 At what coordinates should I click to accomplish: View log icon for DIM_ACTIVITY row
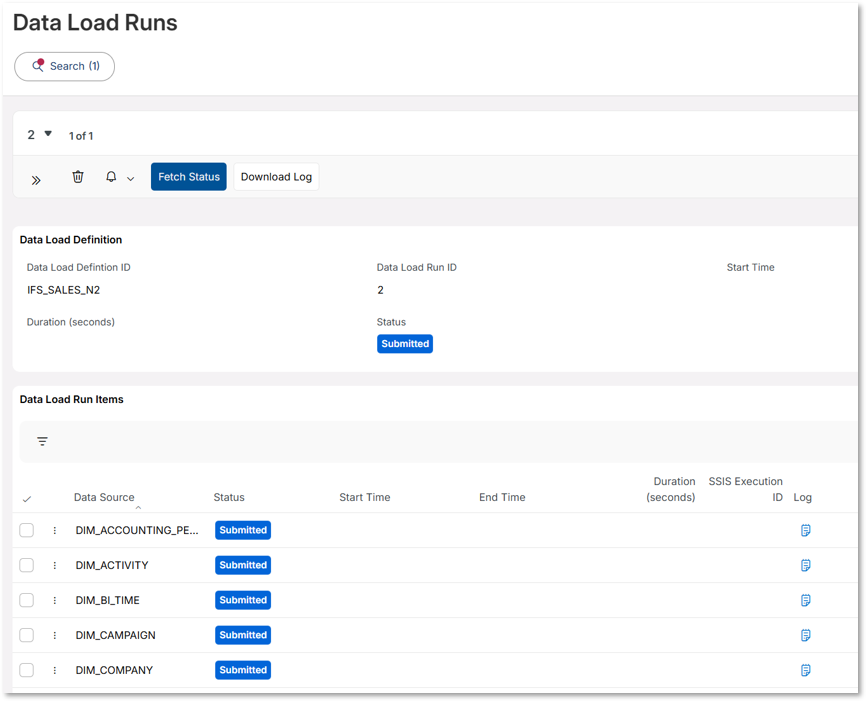(x=806, y=565)
